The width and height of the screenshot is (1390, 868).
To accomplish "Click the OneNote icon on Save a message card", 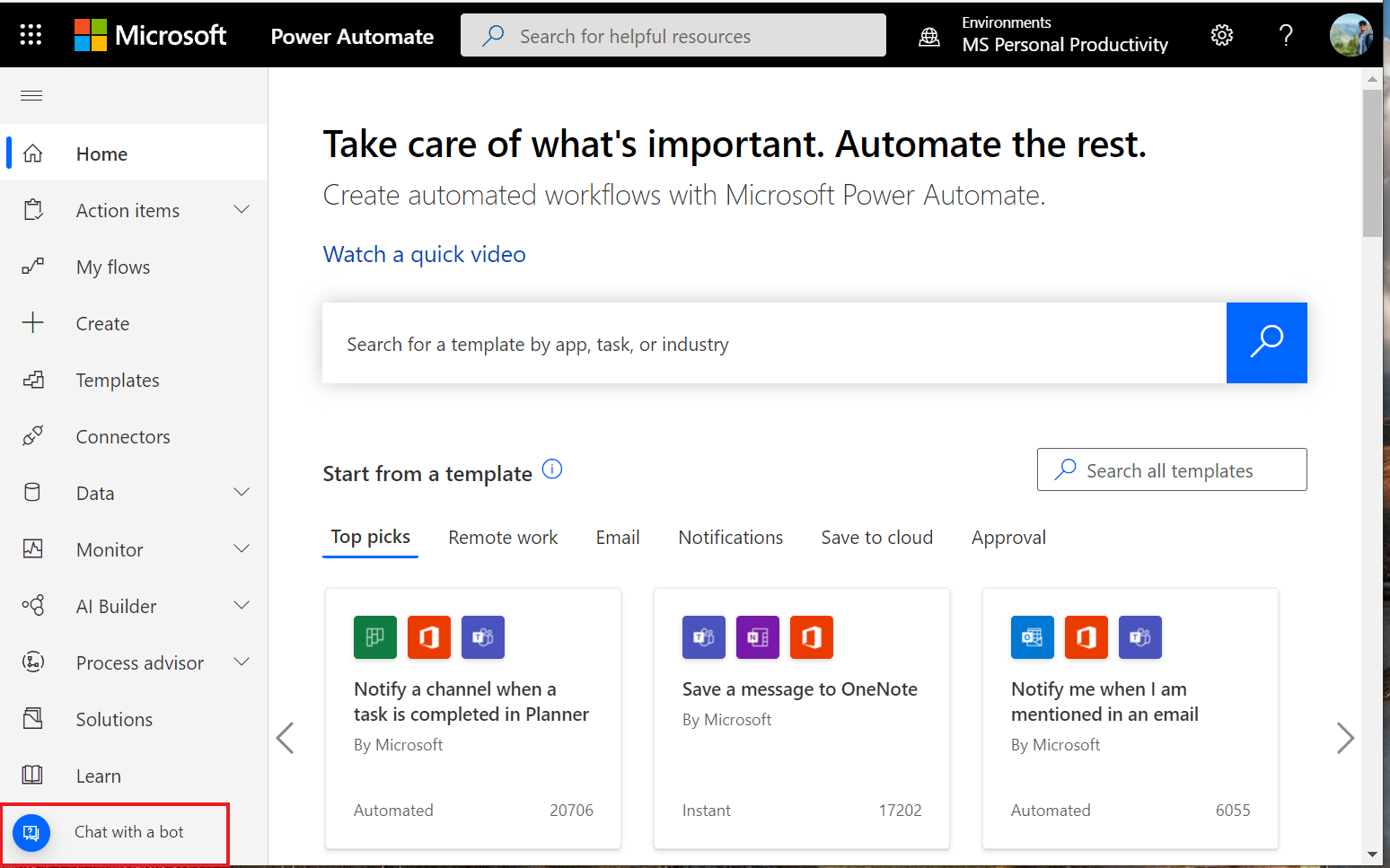I will (758, 637).
